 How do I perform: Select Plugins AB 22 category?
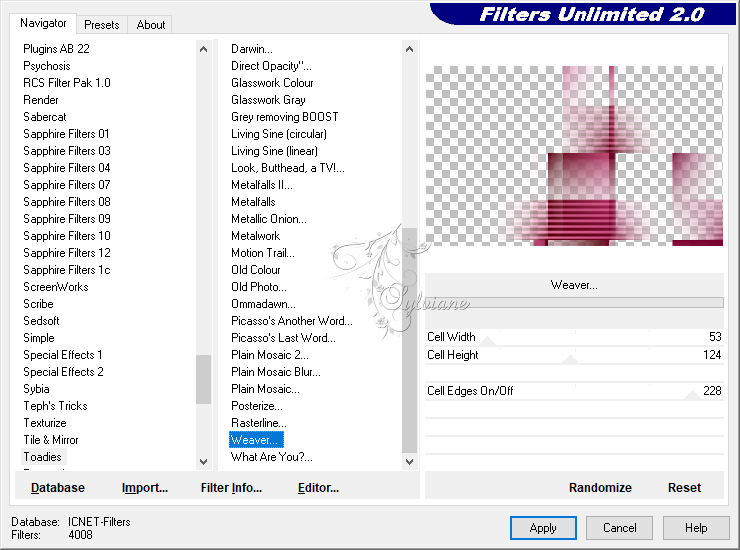click(x=56, y=49)
